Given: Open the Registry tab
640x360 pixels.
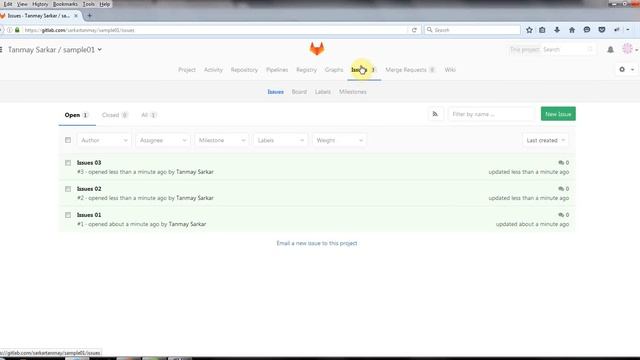Looking at the screenshot, I should click(x=307, y=70).
